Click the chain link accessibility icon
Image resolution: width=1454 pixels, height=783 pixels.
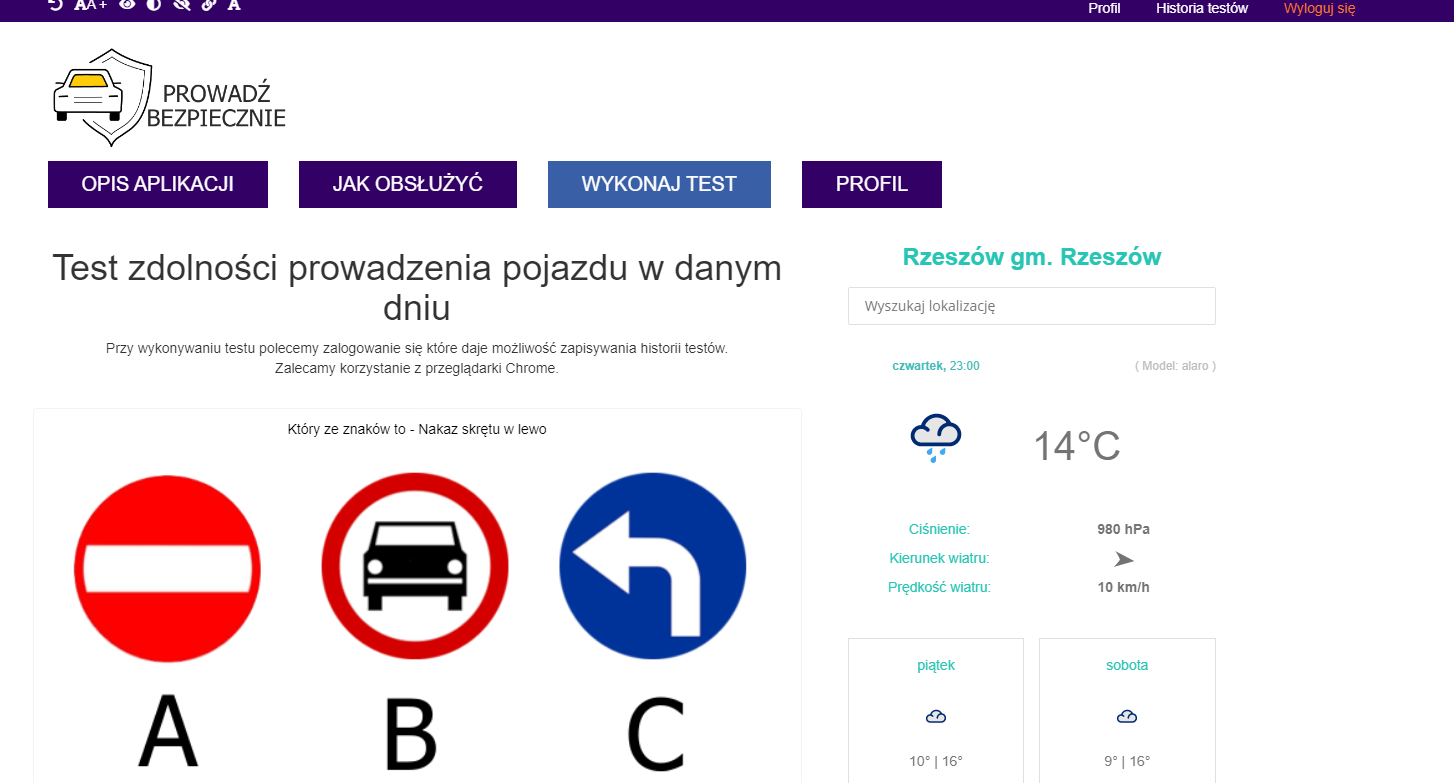208,5
